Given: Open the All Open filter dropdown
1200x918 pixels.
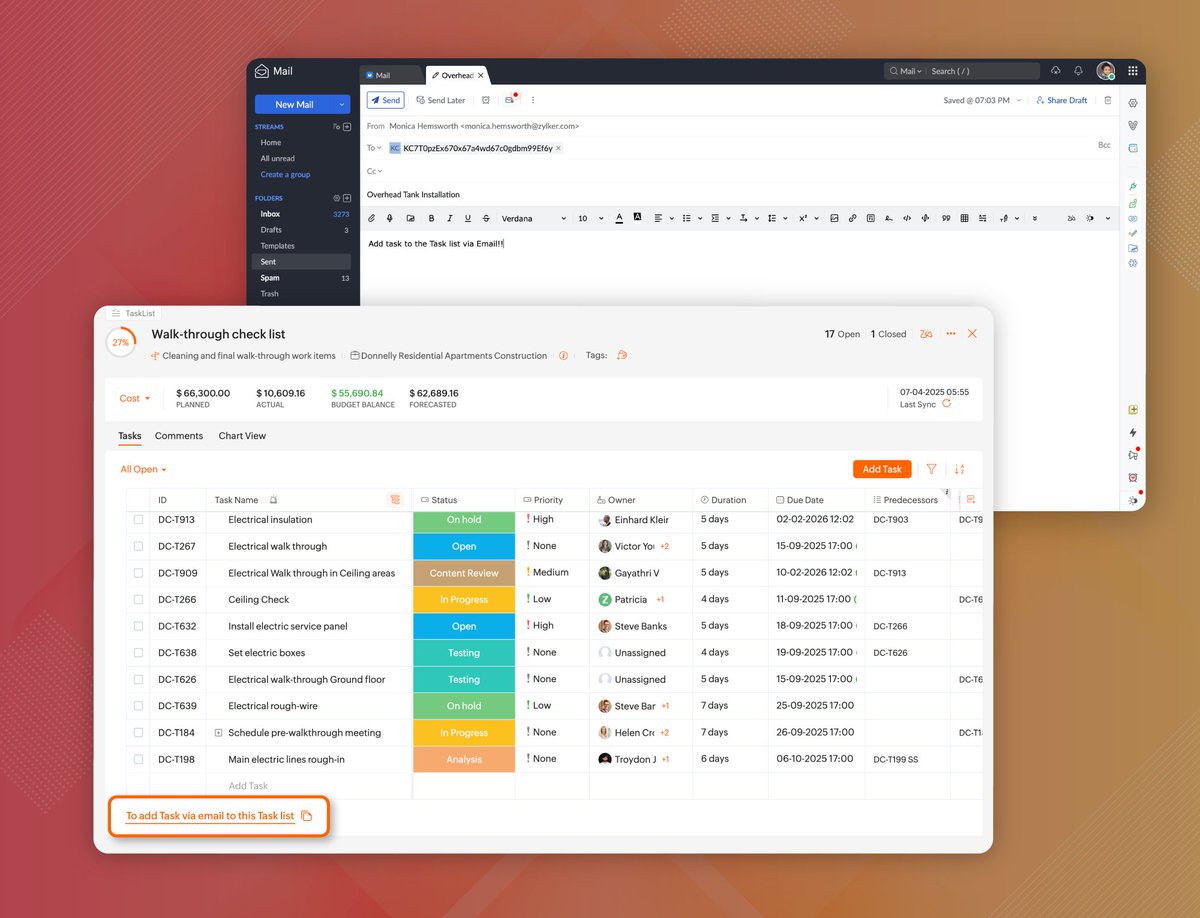Looking at the screenshot, I should [143, 469].
